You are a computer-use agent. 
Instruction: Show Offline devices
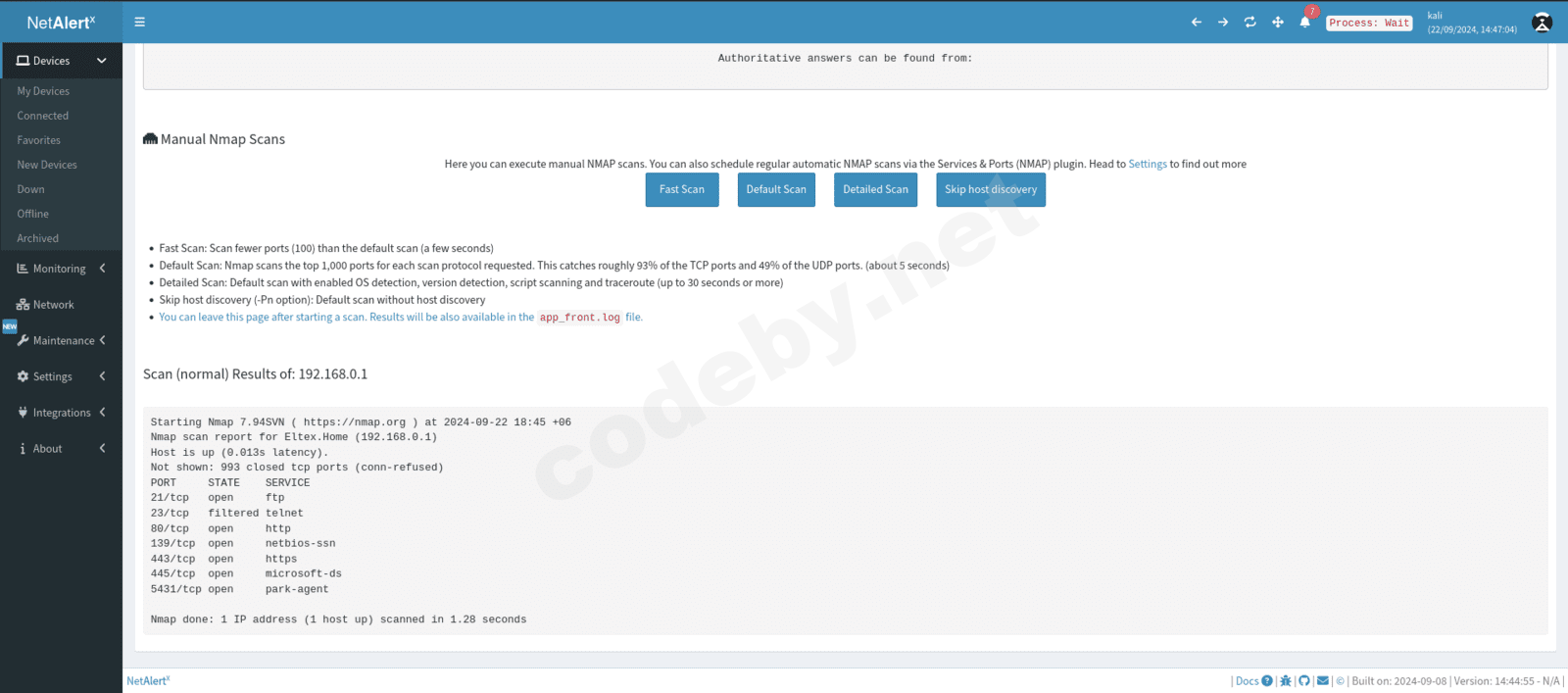[32, 214]
